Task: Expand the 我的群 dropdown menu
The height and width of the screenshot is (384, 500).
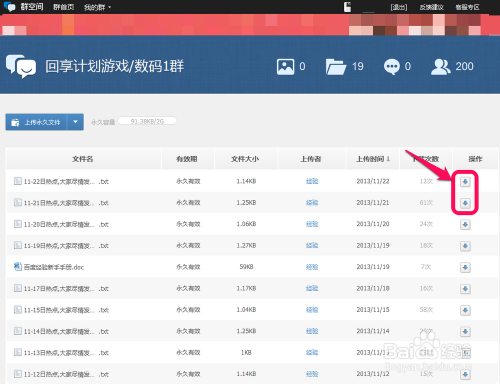Action: (x=97, y=7)
